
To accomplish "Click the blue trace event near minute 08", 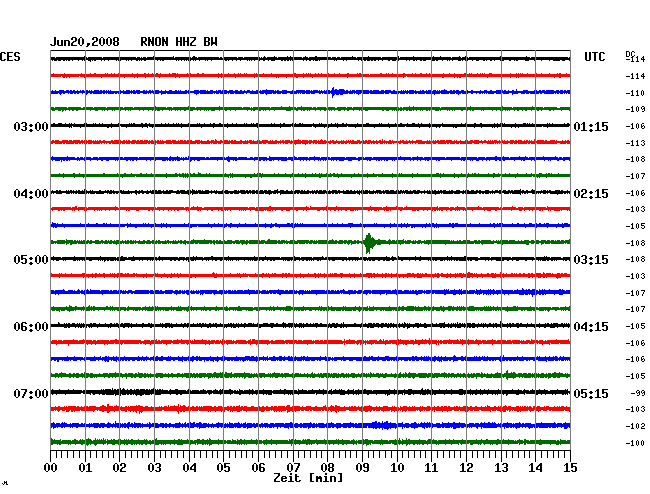I will [337, 92].
